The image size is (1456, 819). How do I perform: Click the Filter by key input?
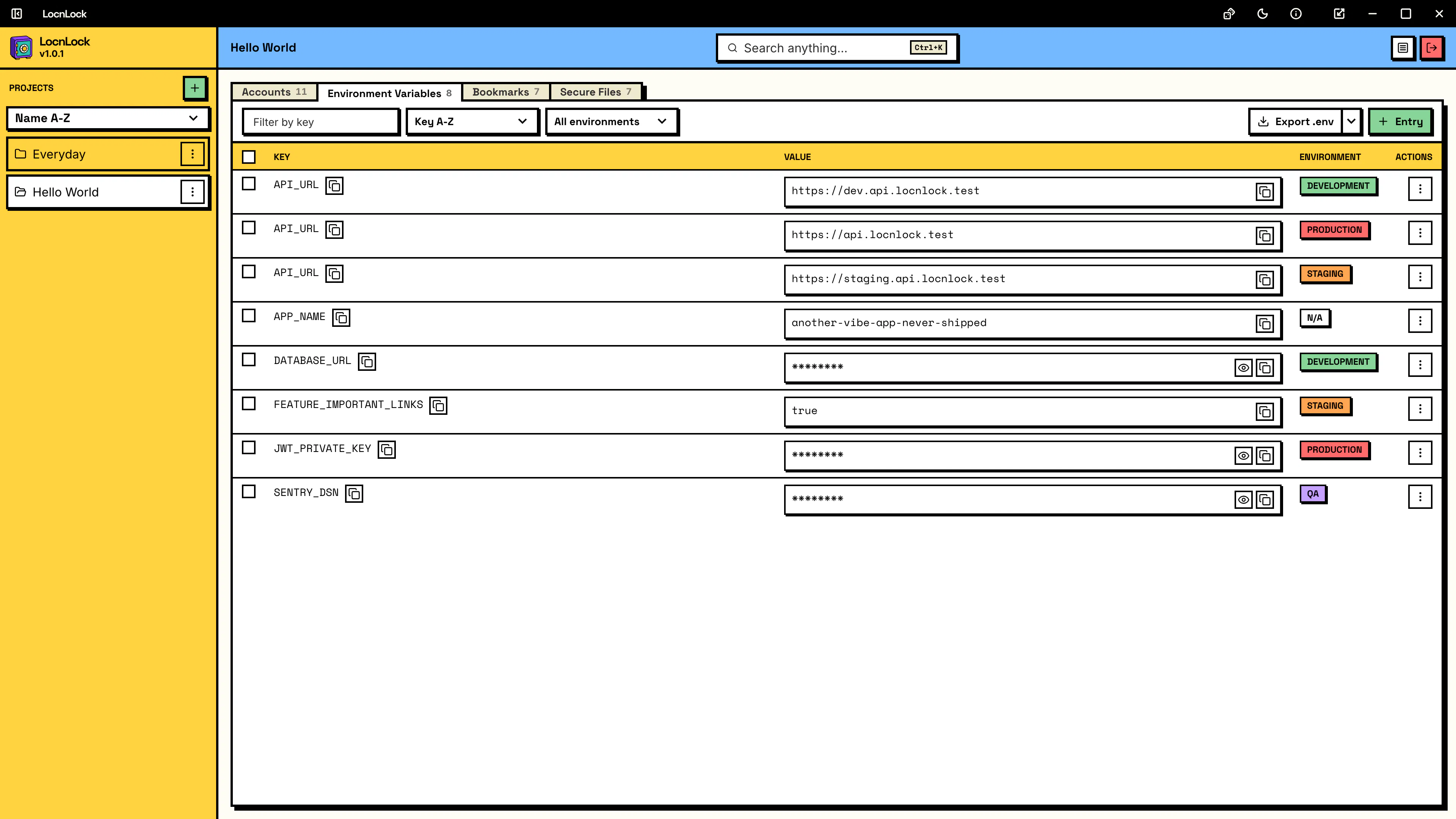(320, 122)
